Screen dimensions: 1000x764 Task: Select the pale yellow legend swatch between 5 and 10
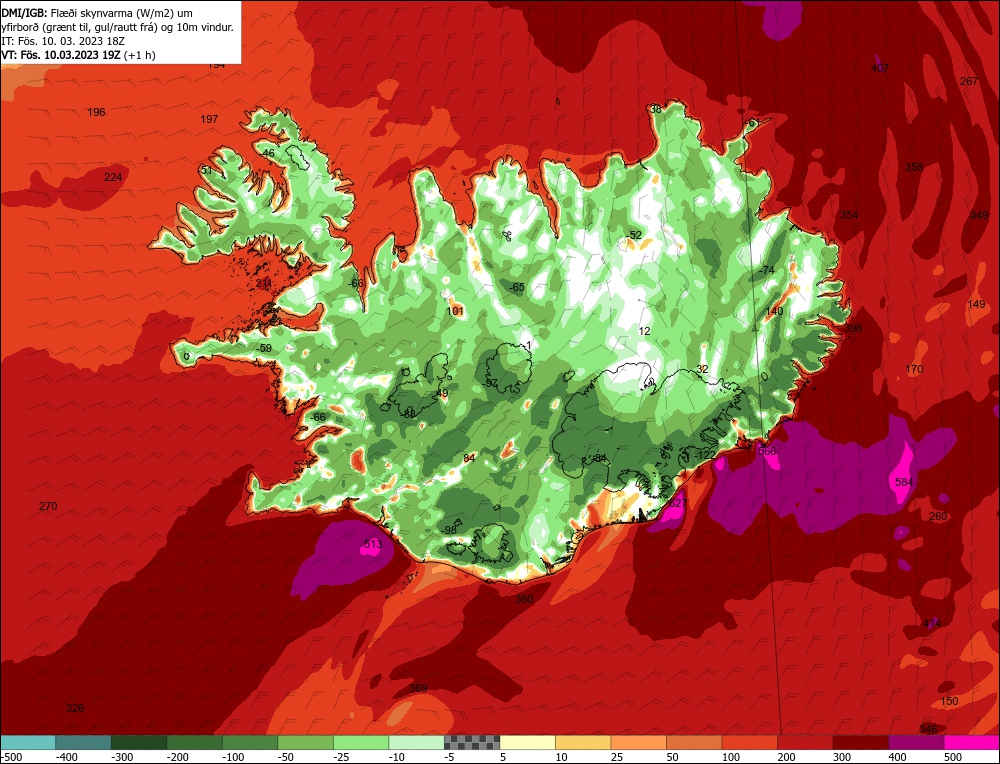tap(527, 742)
